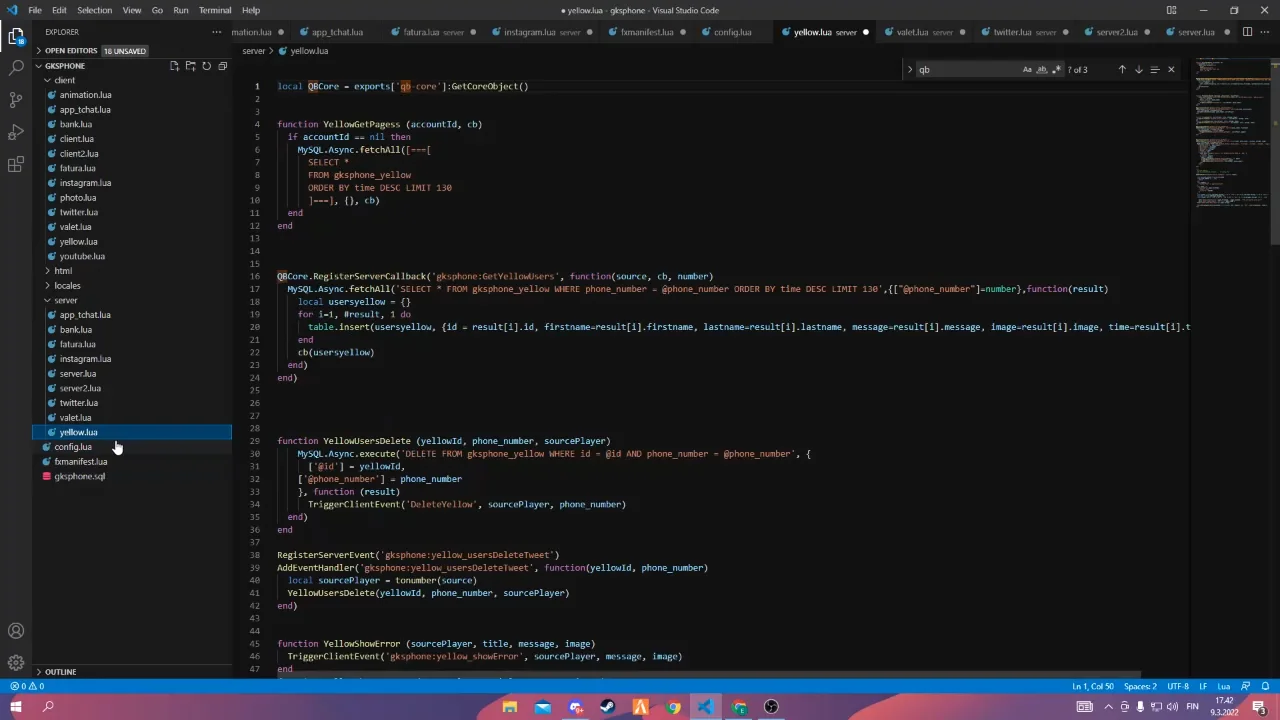Open the Extensions view
The image size is (1280, 720).
point(16,164)
